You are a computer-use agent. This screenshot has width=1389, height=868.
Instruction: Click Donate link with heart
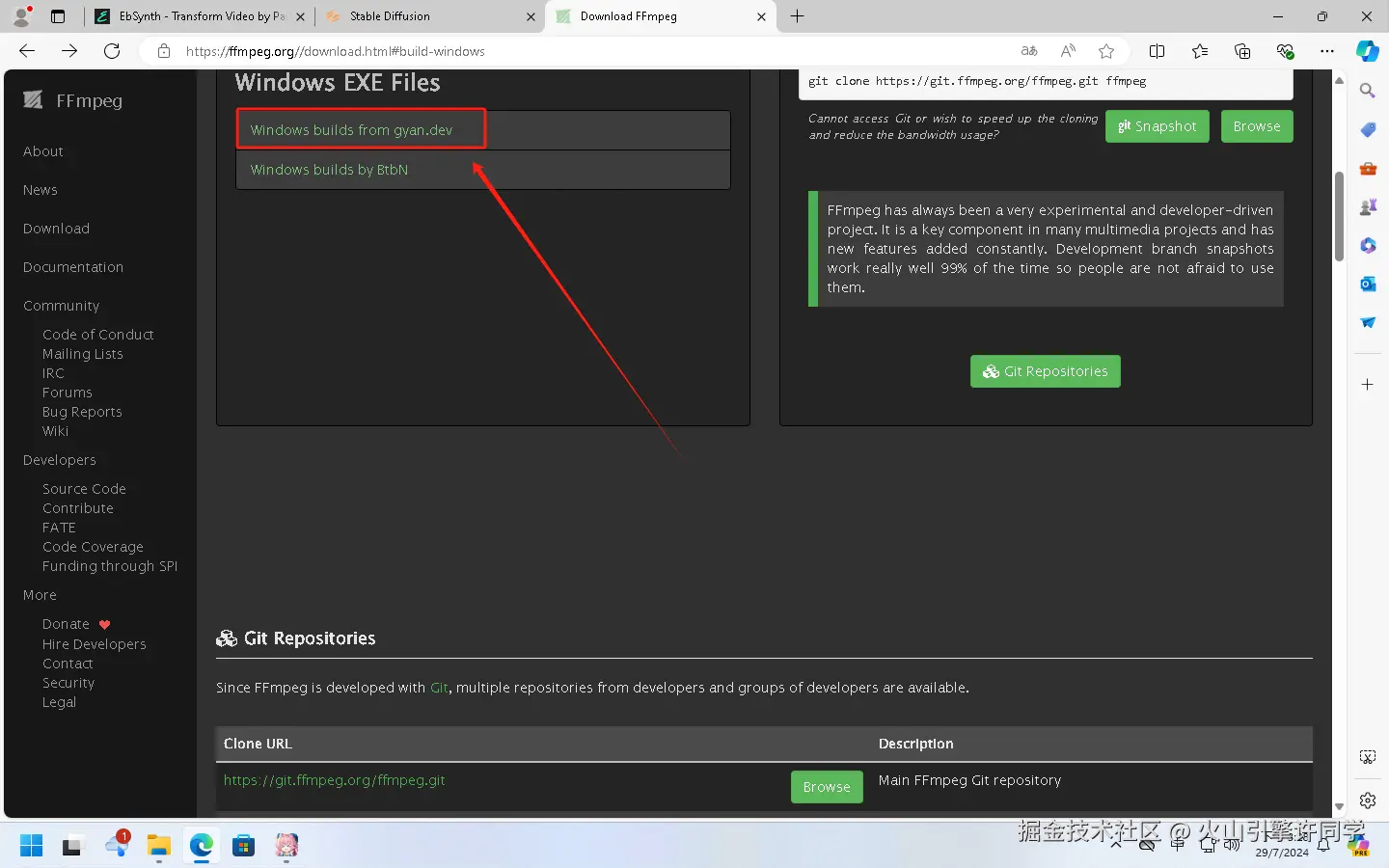(76, 624)
